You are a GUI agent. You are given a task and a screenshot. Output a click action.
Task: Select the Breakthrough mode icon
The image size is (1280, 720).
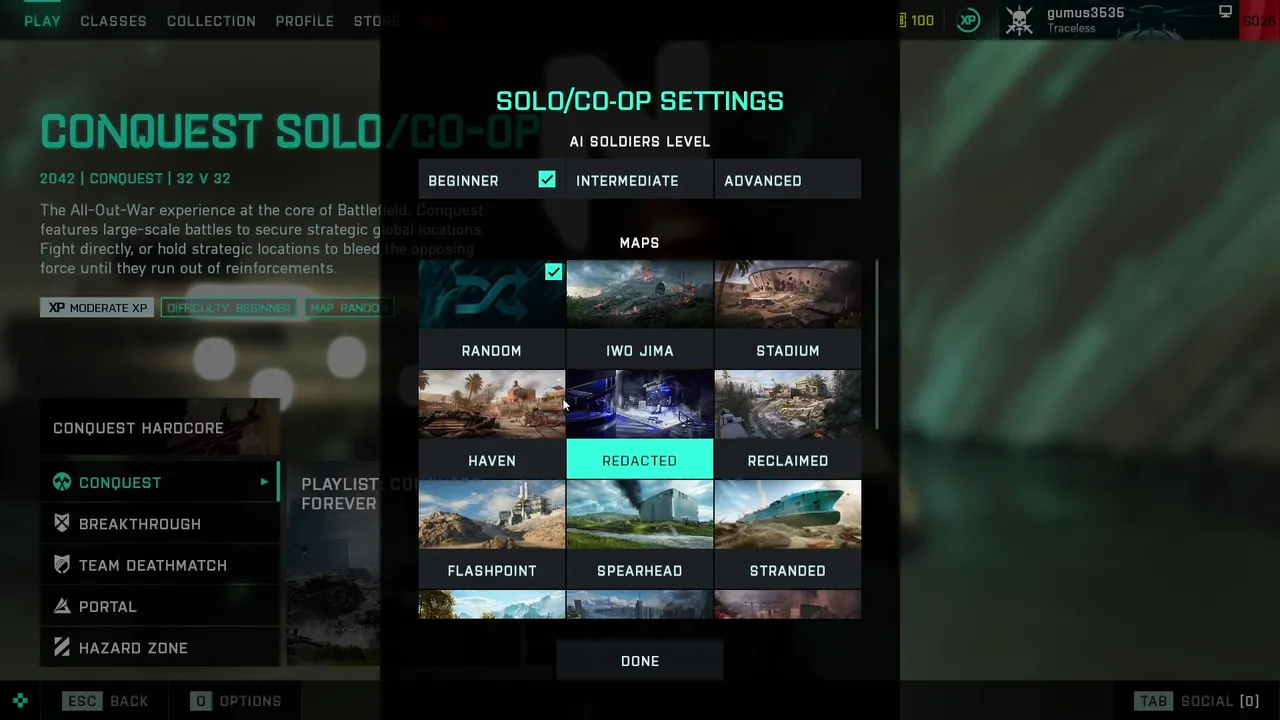[x=62, y=524]
